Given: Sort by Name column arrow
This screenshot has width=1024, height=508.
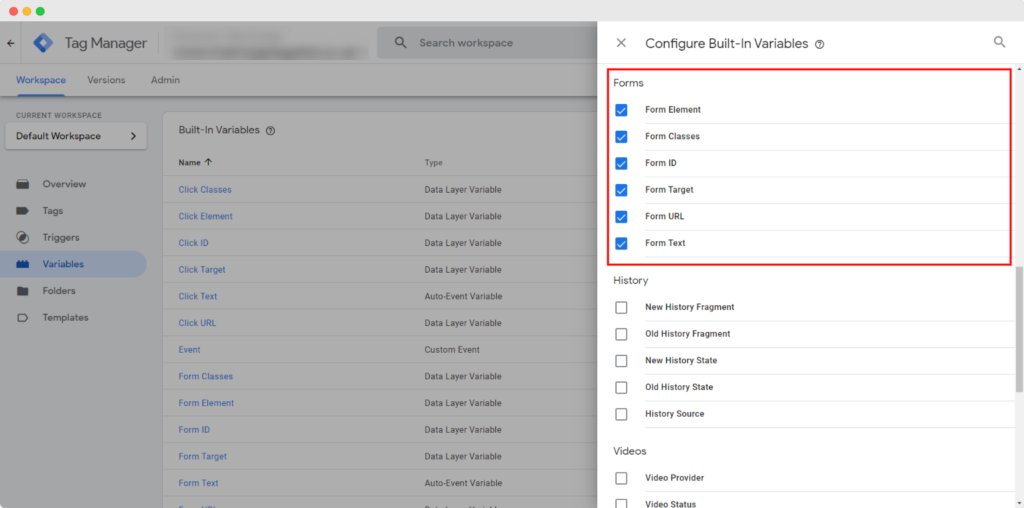Looking at the screenshot, I should (x=208, y=163).
